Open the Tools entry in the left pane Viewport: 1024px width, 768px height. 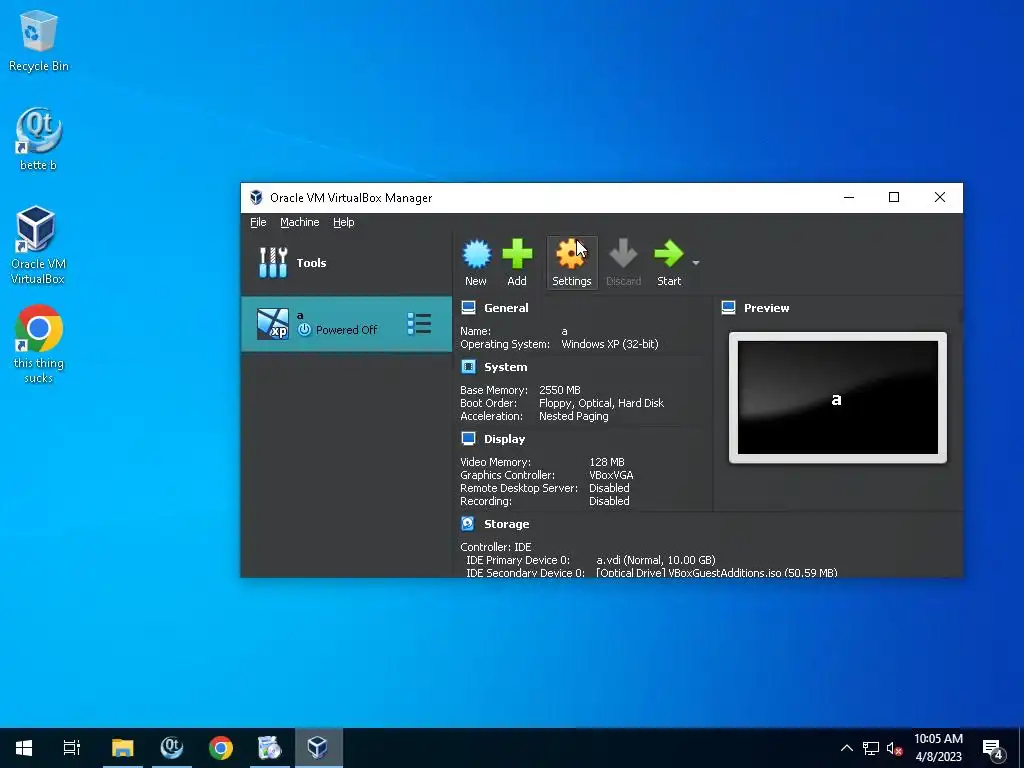tap(346, 263)
